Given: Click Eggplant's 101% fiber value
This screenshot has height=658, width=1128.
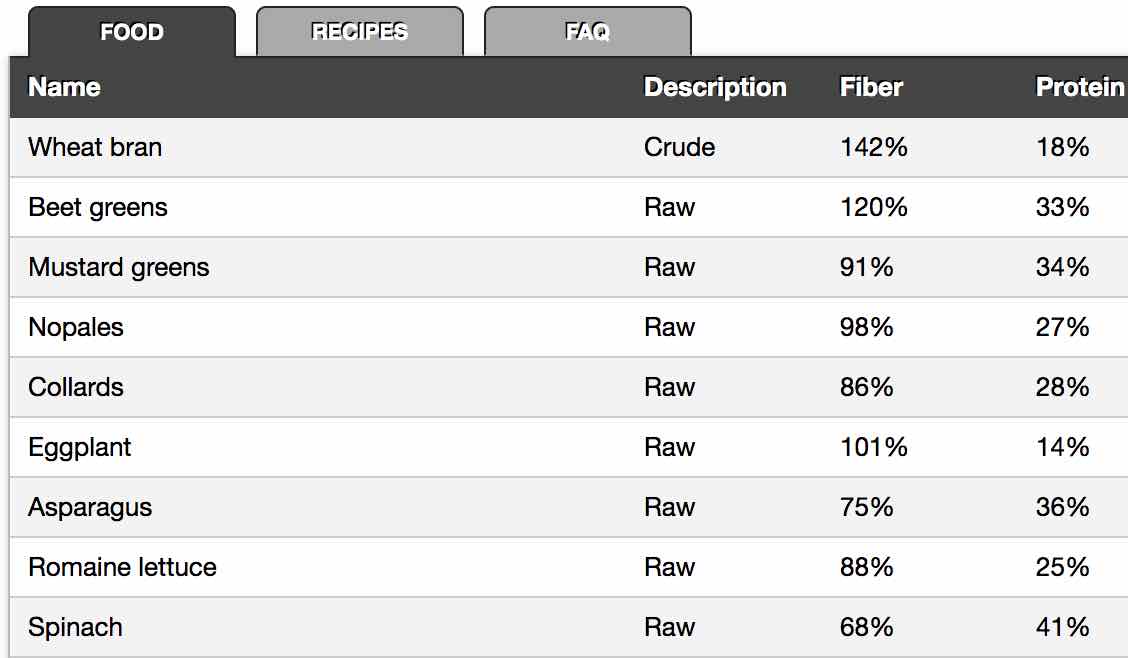Looking at the screenshot, I should (x=874, y=447).
